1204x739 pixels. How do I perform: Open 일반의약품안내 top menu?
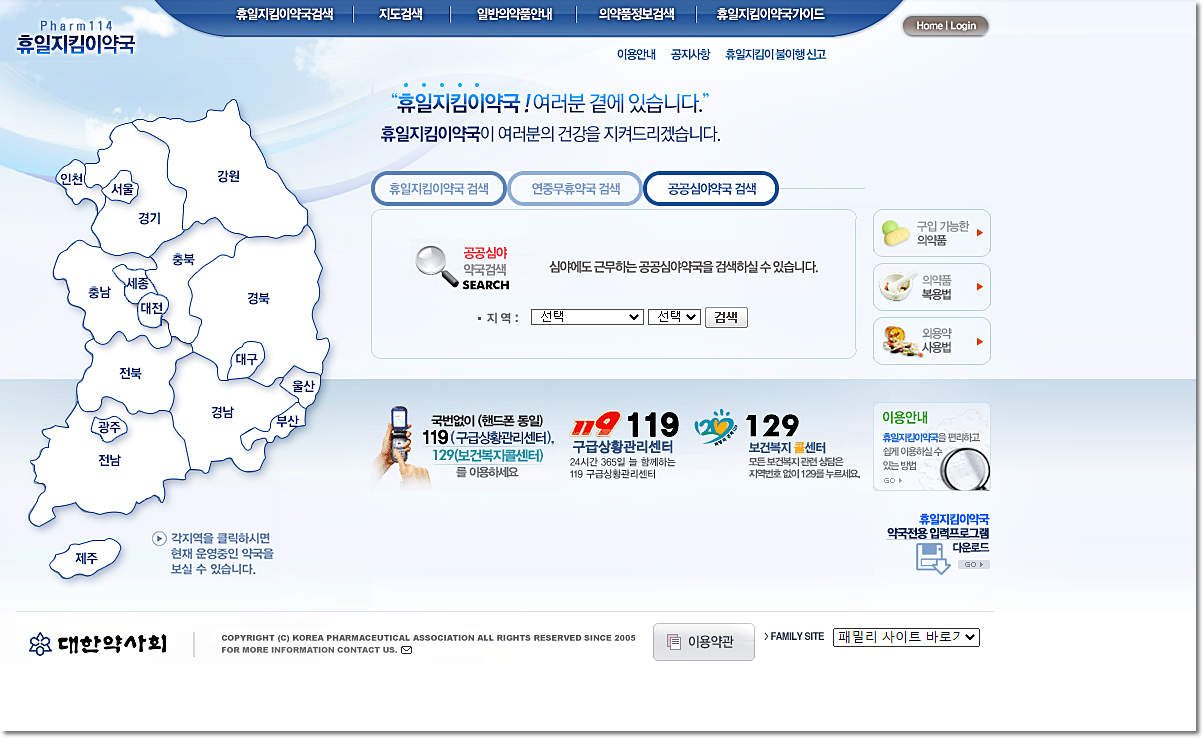coord(514,14)
